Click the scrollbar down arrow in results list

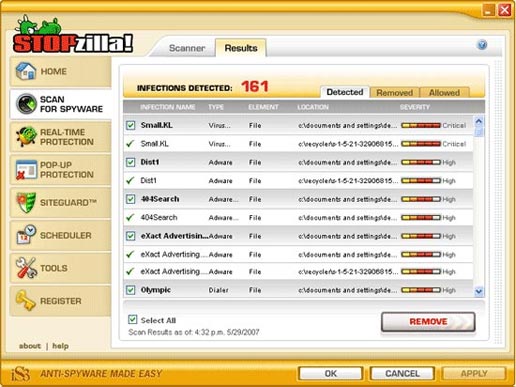point(479,292)
